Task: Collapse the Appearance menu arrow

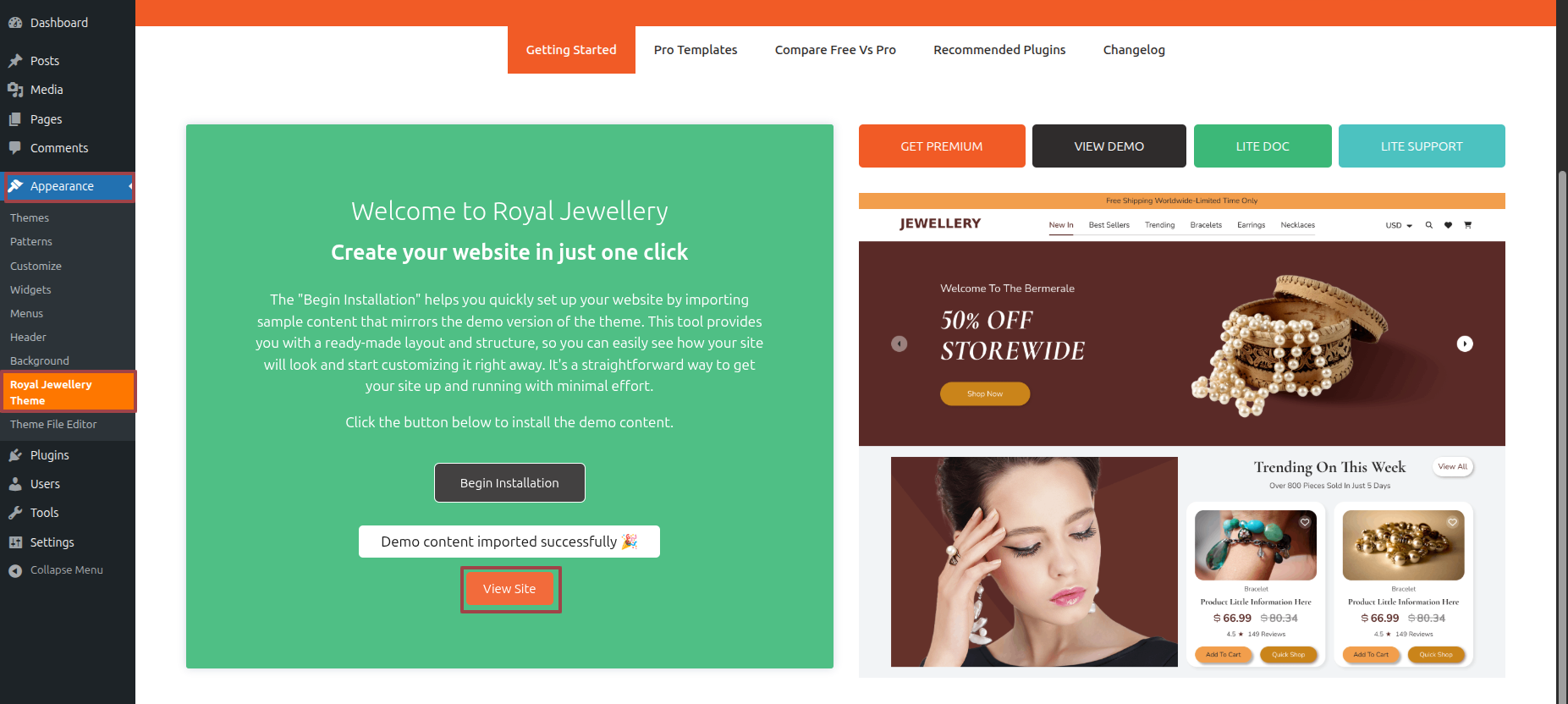Action: point(130,186)
